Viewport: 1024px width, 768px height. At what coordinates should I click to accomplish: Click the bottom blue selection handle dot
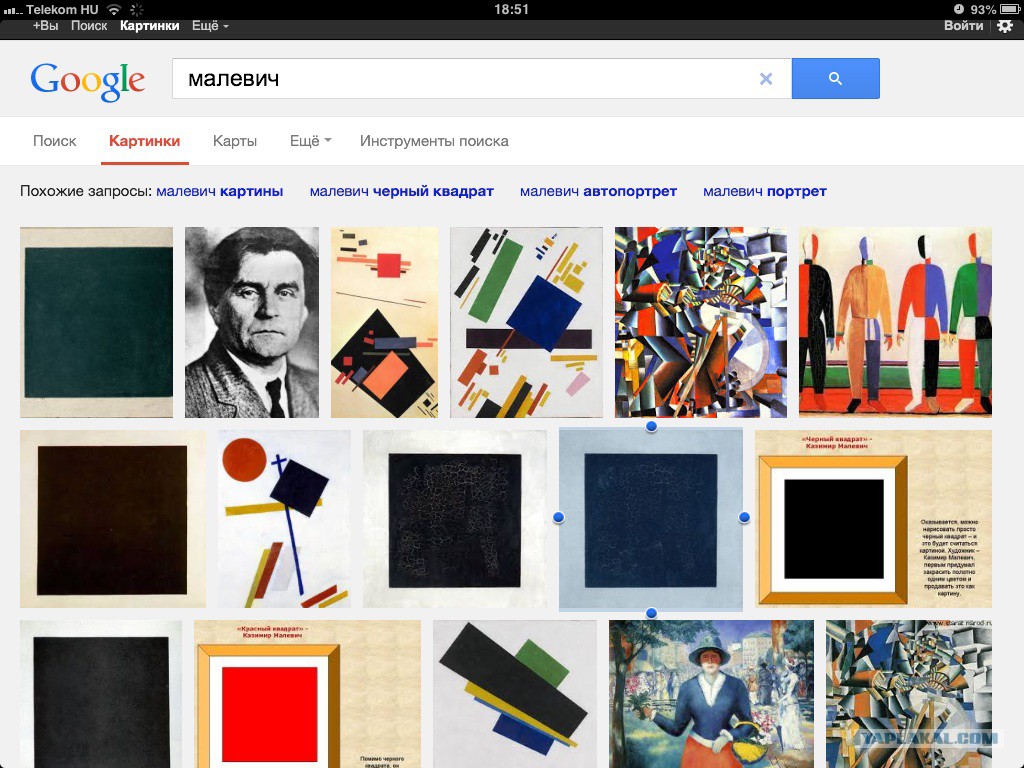651,613
